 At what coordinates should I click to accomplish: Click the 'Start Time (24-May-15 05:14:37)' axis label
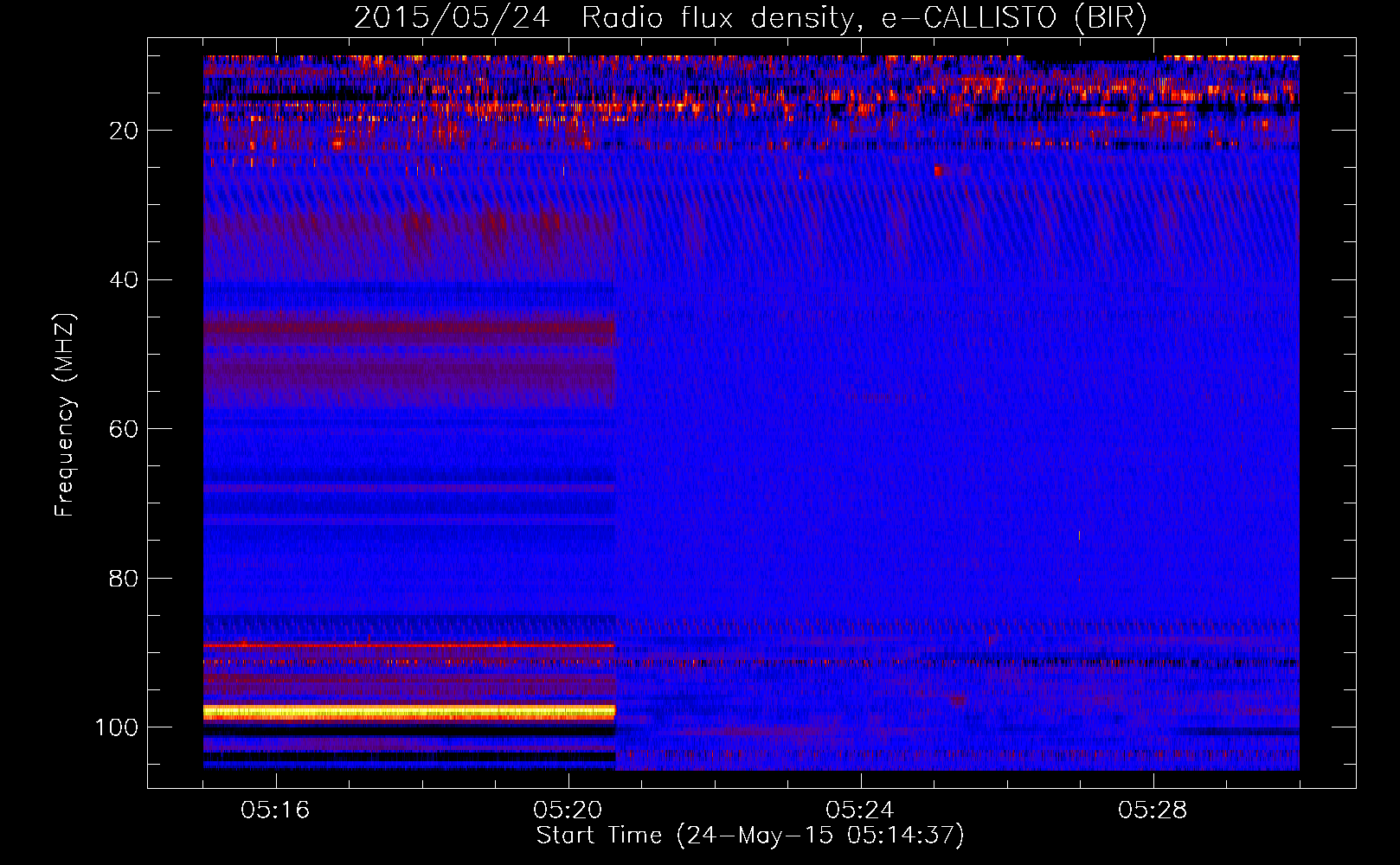tap(750, 836)
